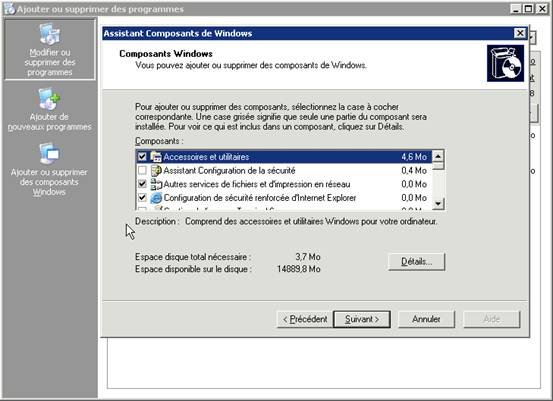The width and height of the screenshot is (553, 401).
Task: Click the title bar icon of Ajouter ou supprimer des programmes
Action: 10,9
